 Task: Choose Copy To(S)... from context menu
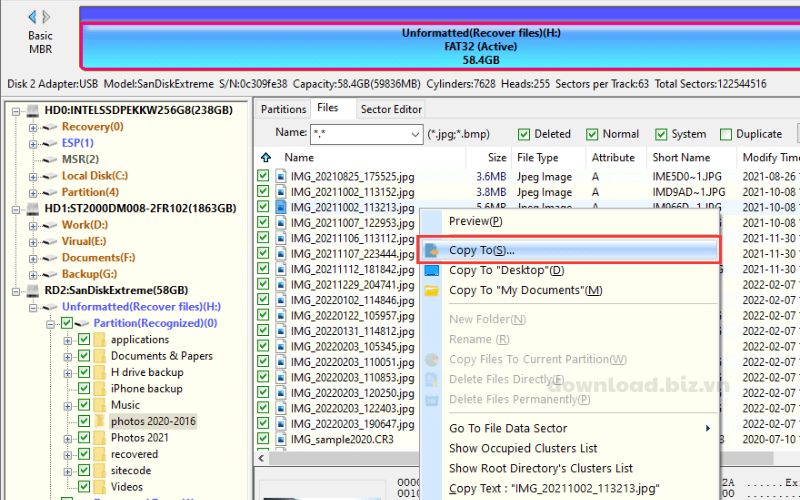pos(482,250)
